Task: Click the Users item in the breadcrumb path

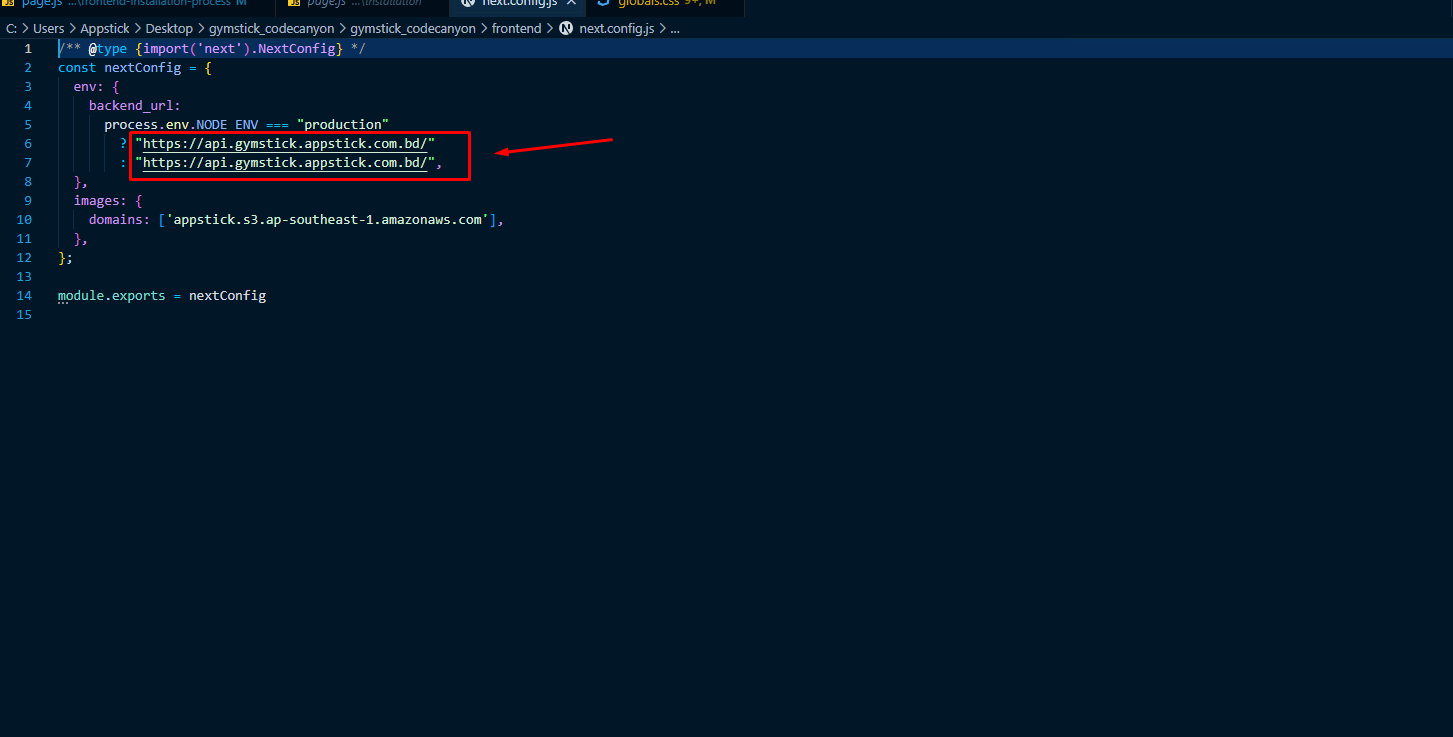Action: (48, 28)
